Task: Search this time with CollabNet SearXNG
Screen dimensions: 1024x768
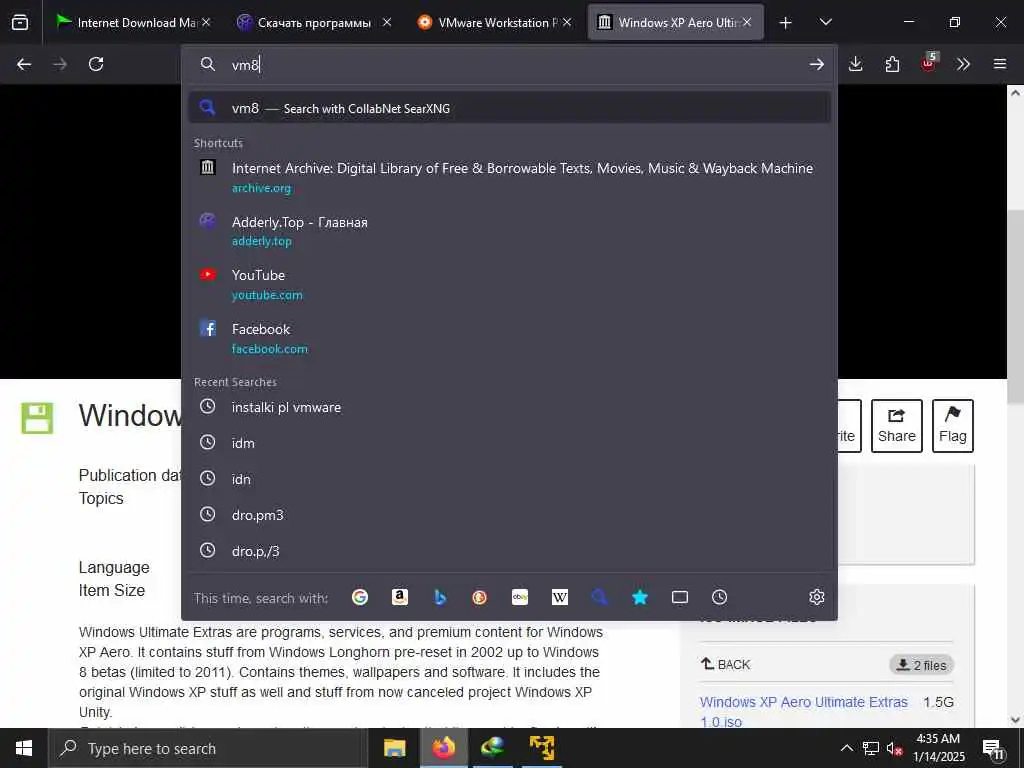Action: click(600, 597)
